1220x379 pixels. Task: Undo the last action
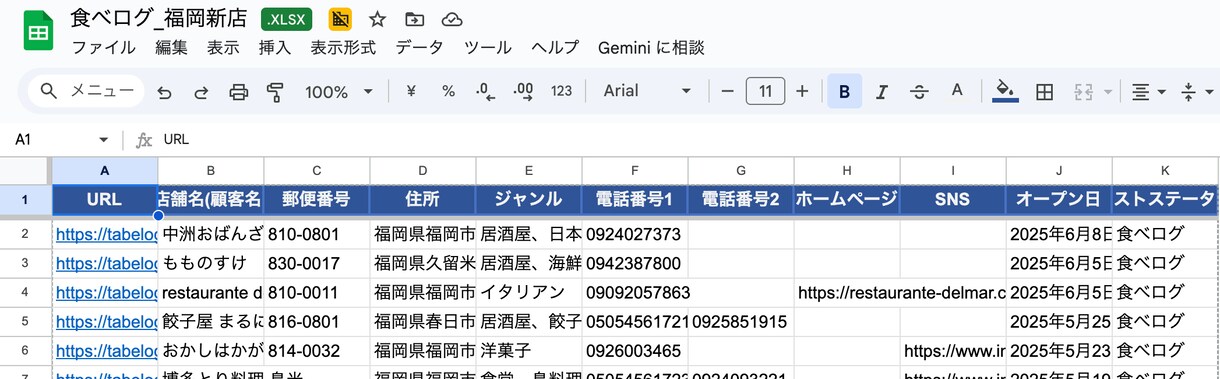pos(165,92)
